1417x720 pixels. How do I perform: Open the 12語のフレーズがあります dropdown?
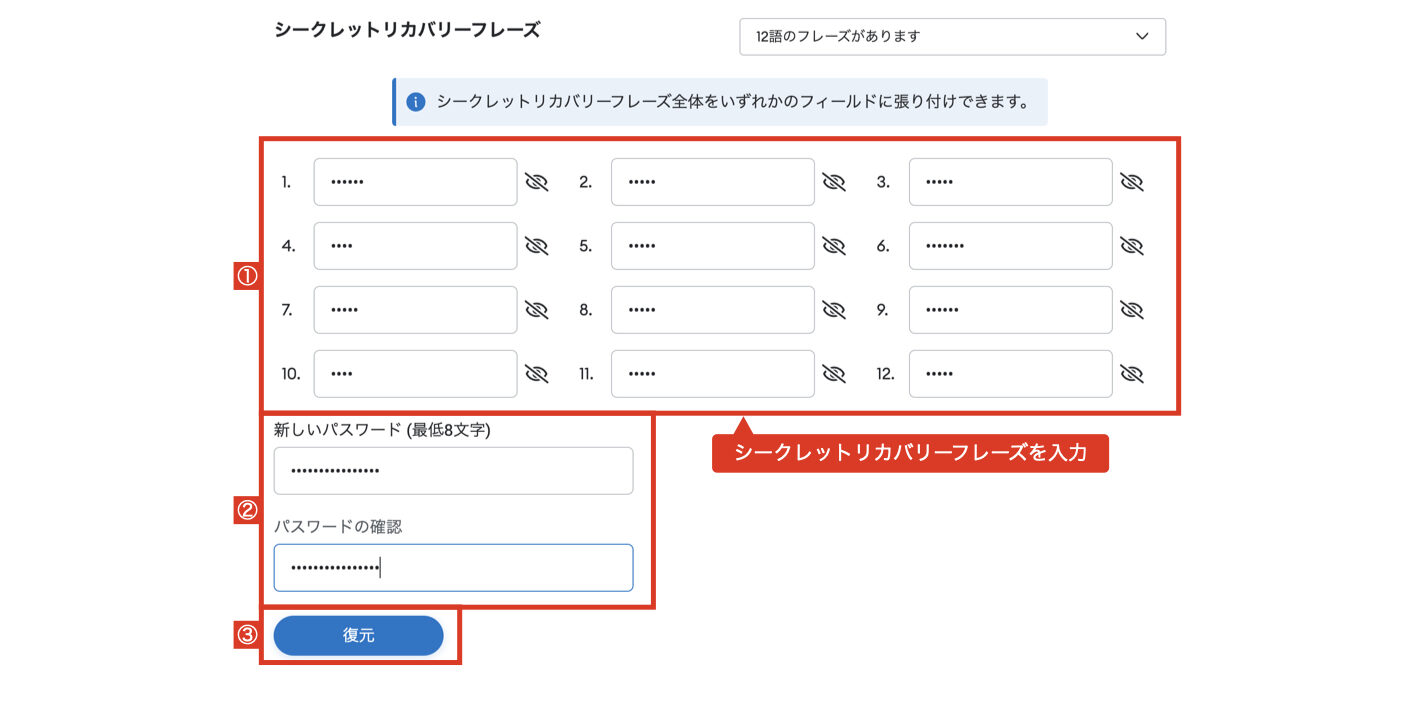pyautogui.click(x=952, y=36)
